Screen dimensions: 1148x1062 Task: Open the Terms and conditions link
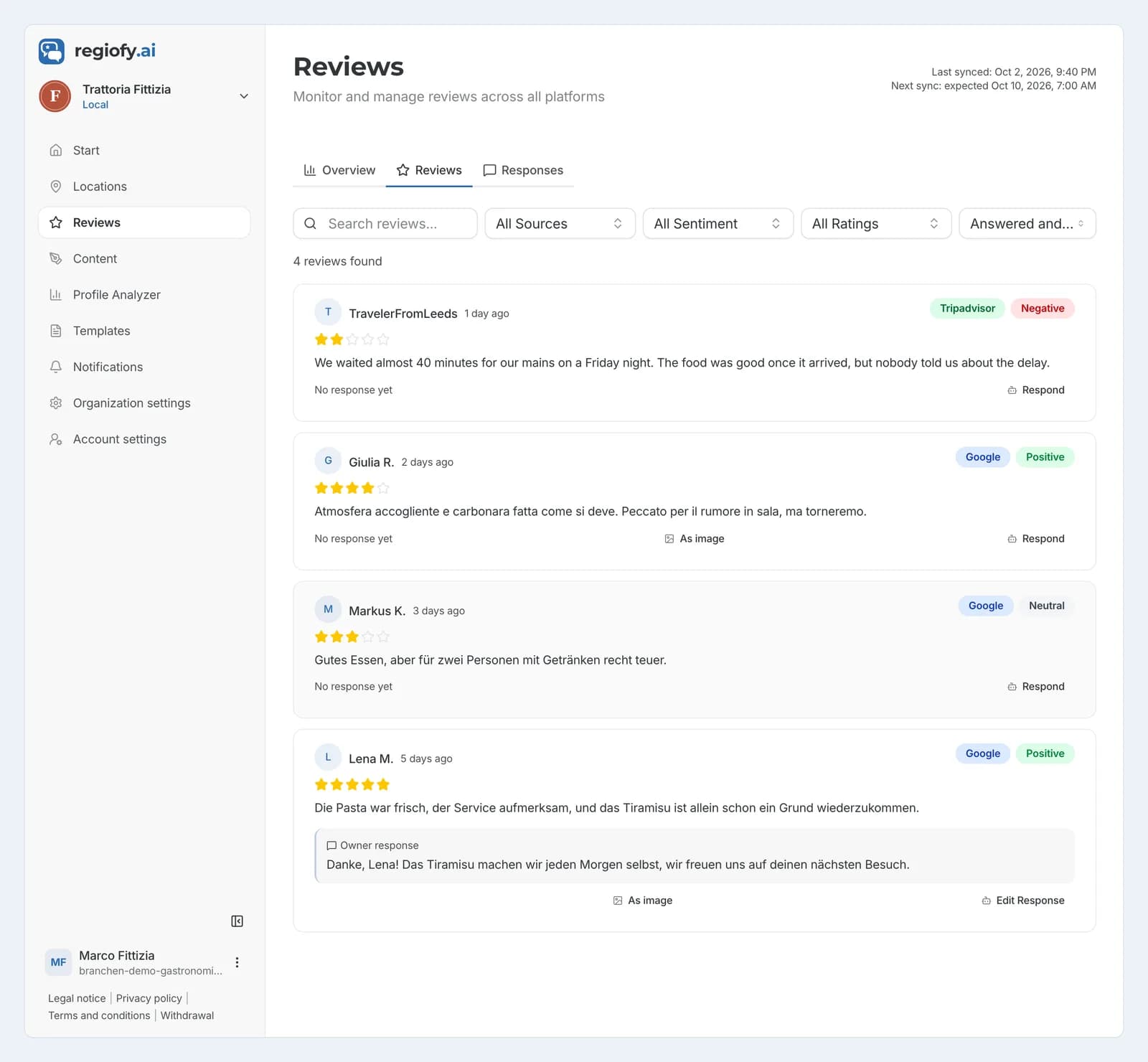click(99, 1016)
